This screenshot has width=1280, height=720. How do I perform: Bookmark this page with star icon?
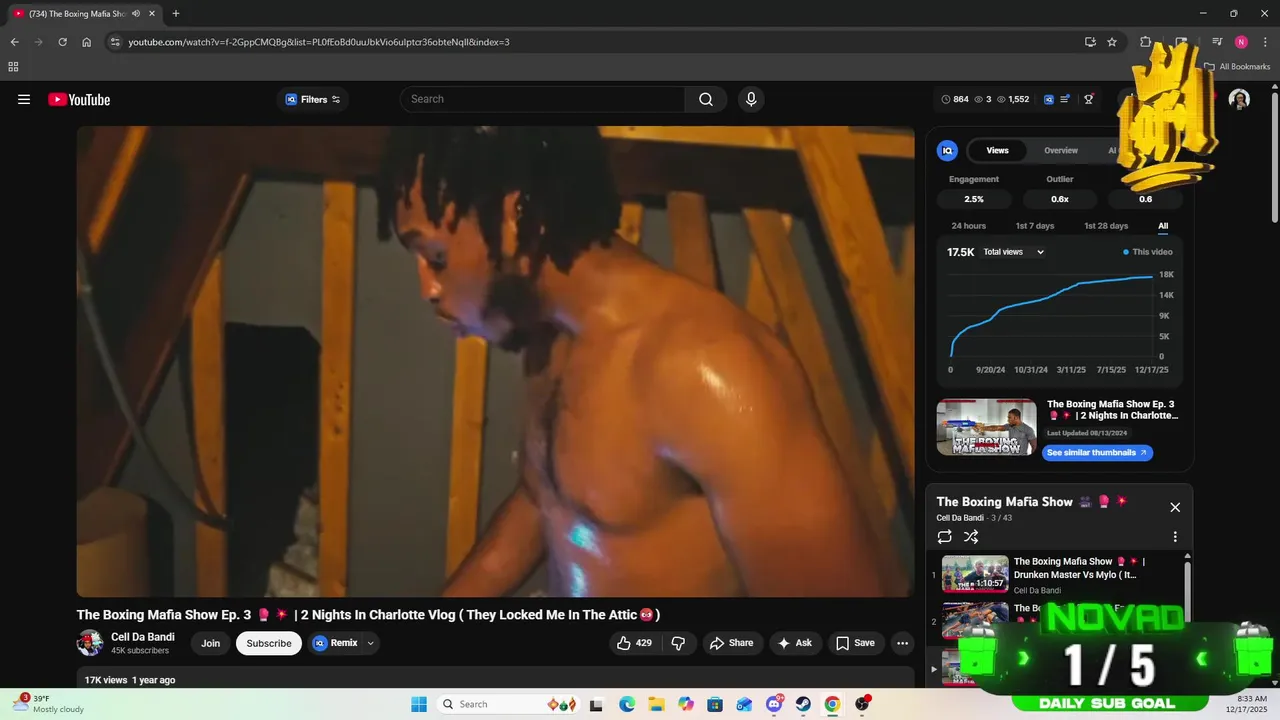(x=1112, y=42)
